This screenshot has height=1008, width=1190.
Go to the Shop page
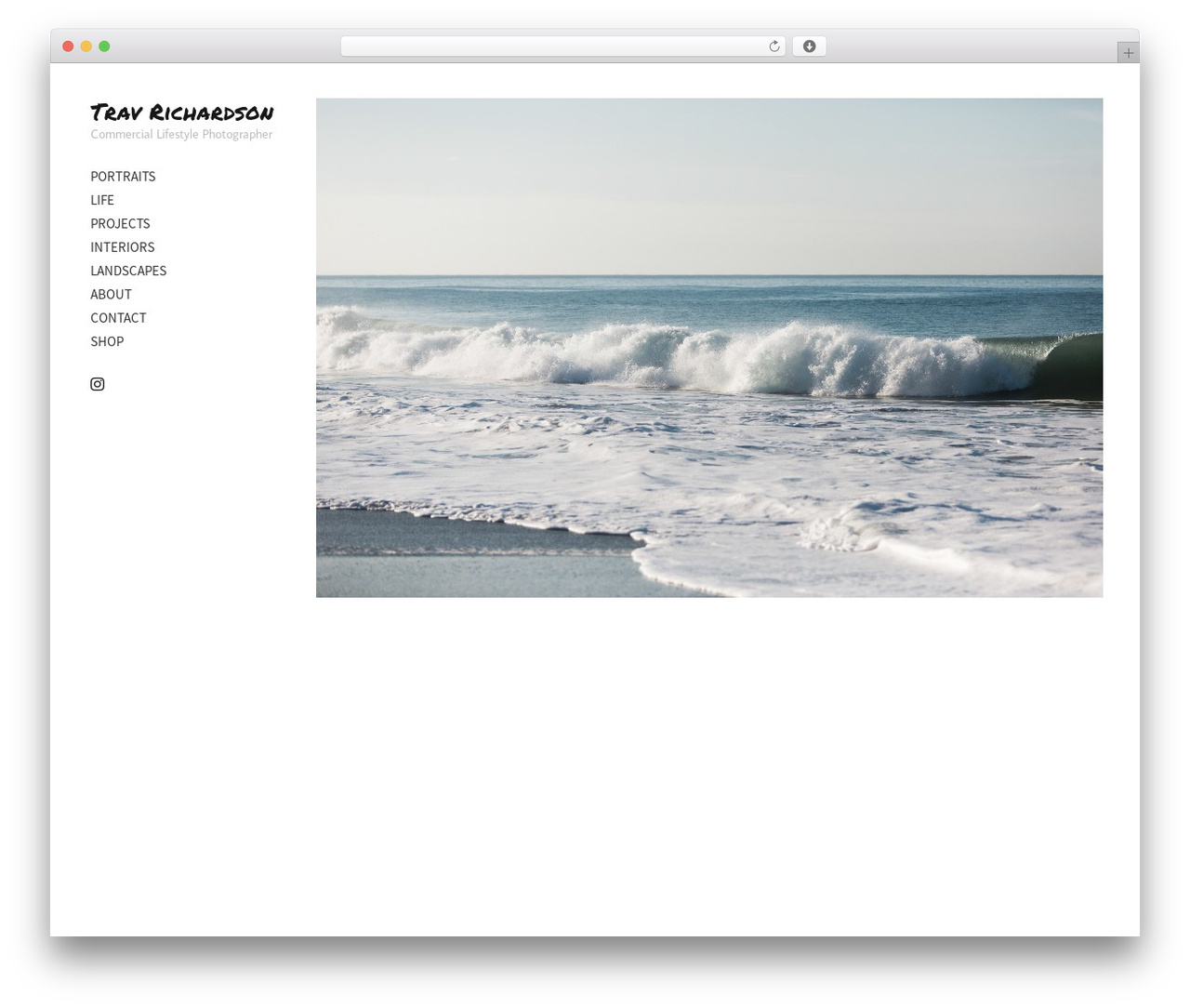[x=107, y=341]
